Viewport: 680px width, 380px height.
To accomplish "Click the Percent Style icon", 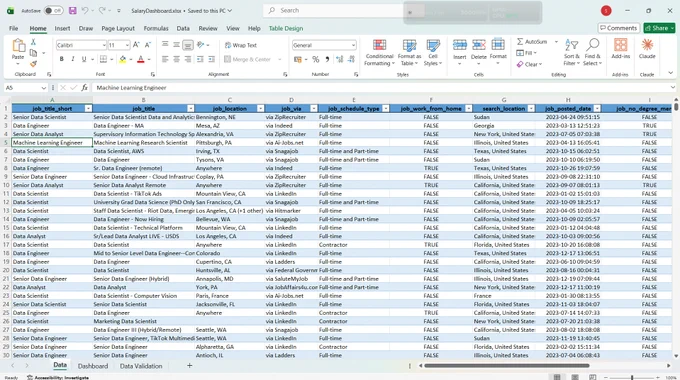I will [x=316, y=59].
